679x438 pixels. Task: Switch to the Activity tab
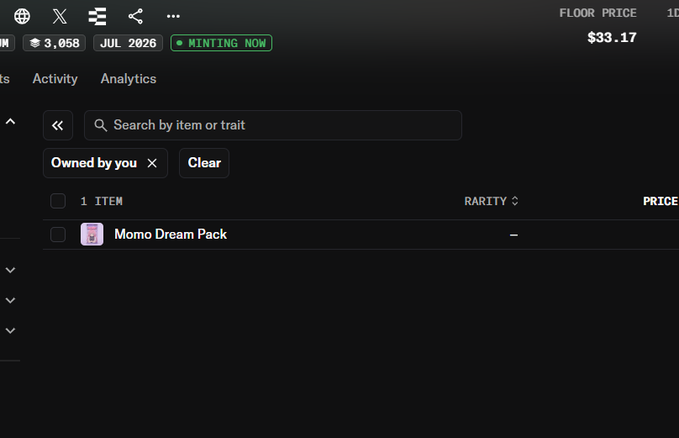[x=55, y=79]
